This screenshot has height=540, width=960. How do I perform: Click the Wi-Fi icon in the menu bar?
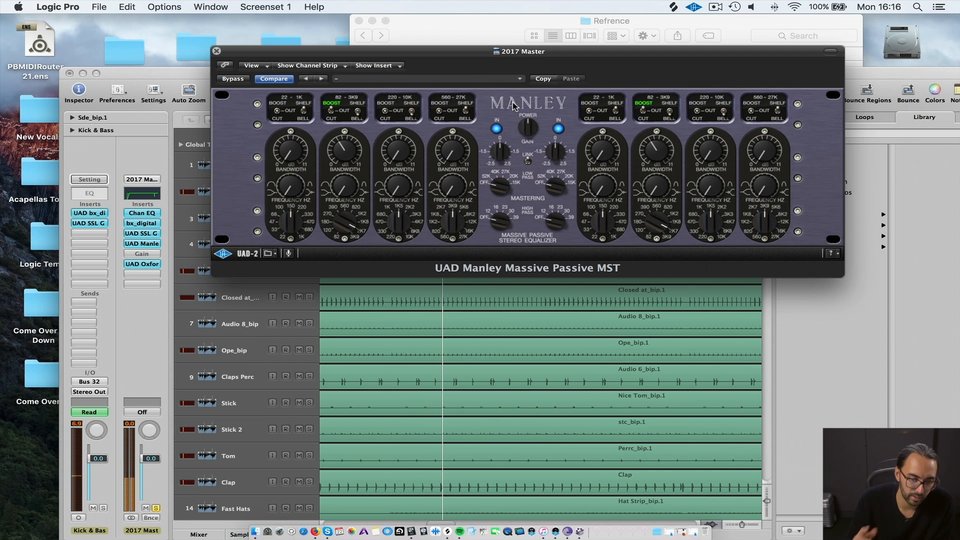pos(794,7)
